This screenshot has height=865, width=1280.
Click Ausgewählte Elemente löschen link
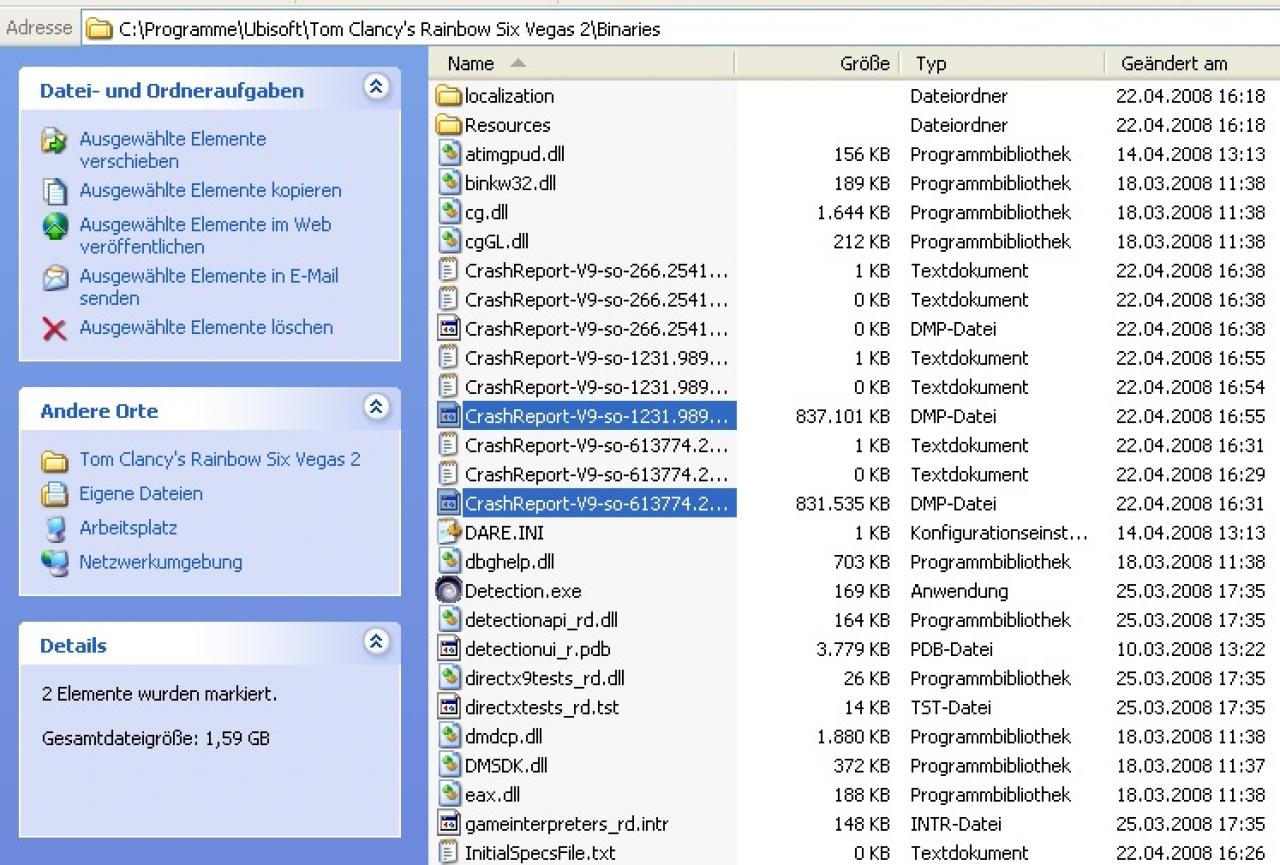click(x=206, y=327)
